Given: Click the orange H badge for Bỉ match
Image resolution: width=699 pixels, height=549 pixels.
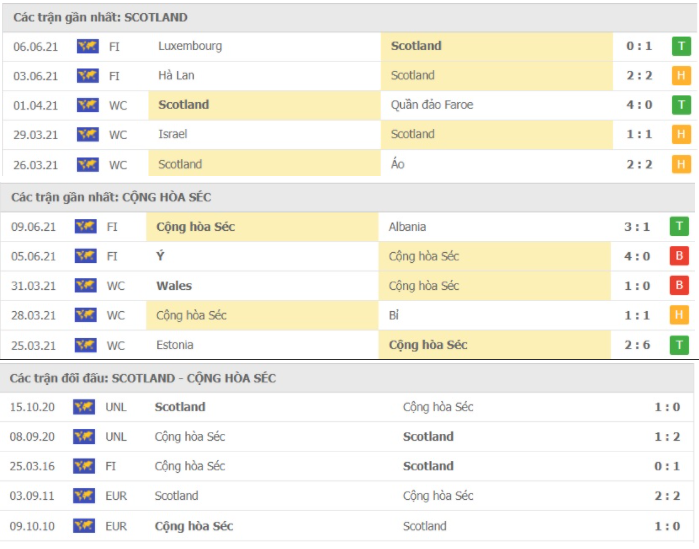Looking at the screenshot, I should (679, 315).
